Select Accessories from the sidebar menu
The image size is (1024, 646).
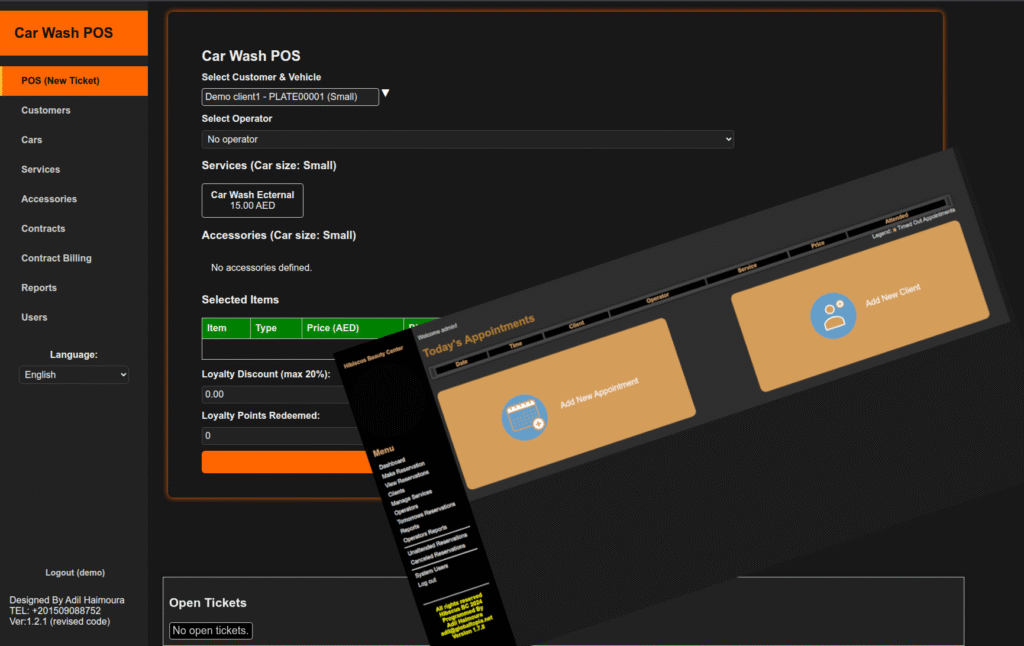(x=49, y=199)
